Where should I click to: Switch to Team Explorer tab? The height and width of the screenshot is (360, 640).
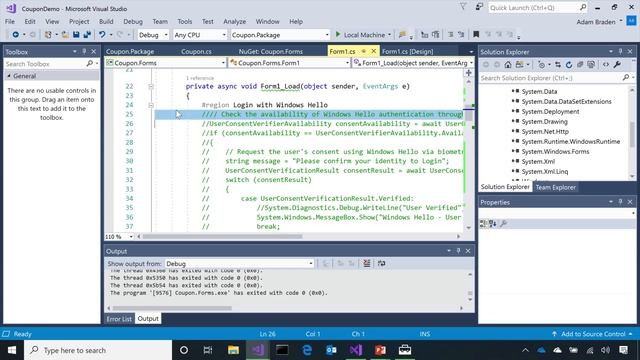(556, 187)
